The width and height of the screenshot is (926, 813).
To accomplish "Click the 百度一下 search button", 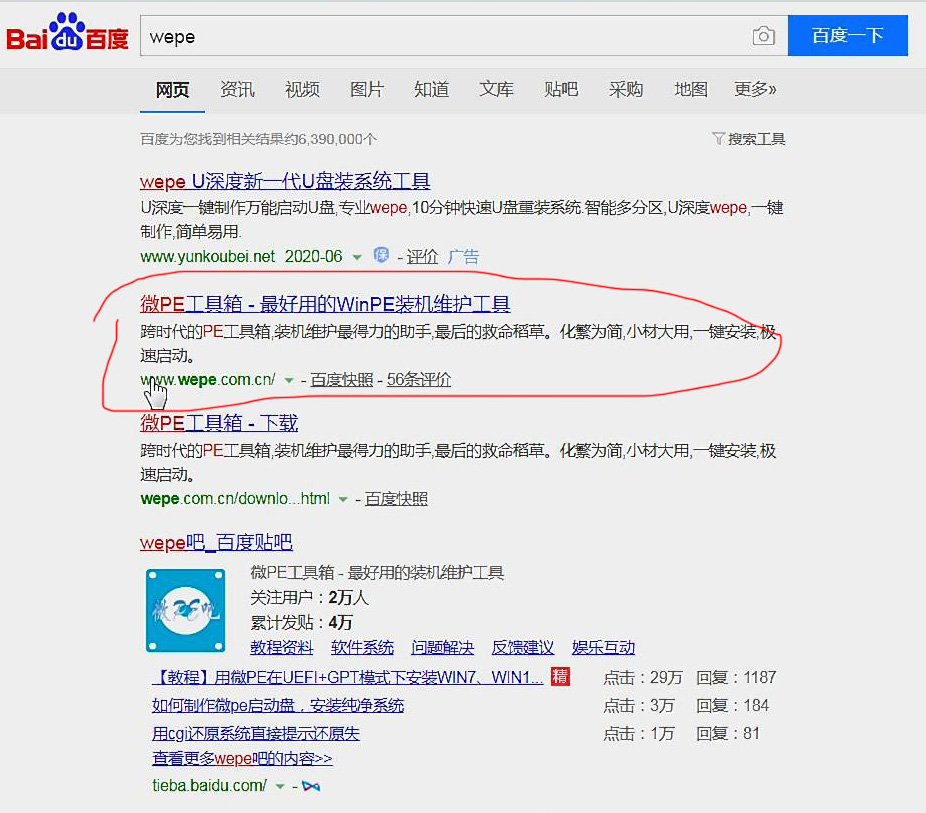I will tap(847, 35).
